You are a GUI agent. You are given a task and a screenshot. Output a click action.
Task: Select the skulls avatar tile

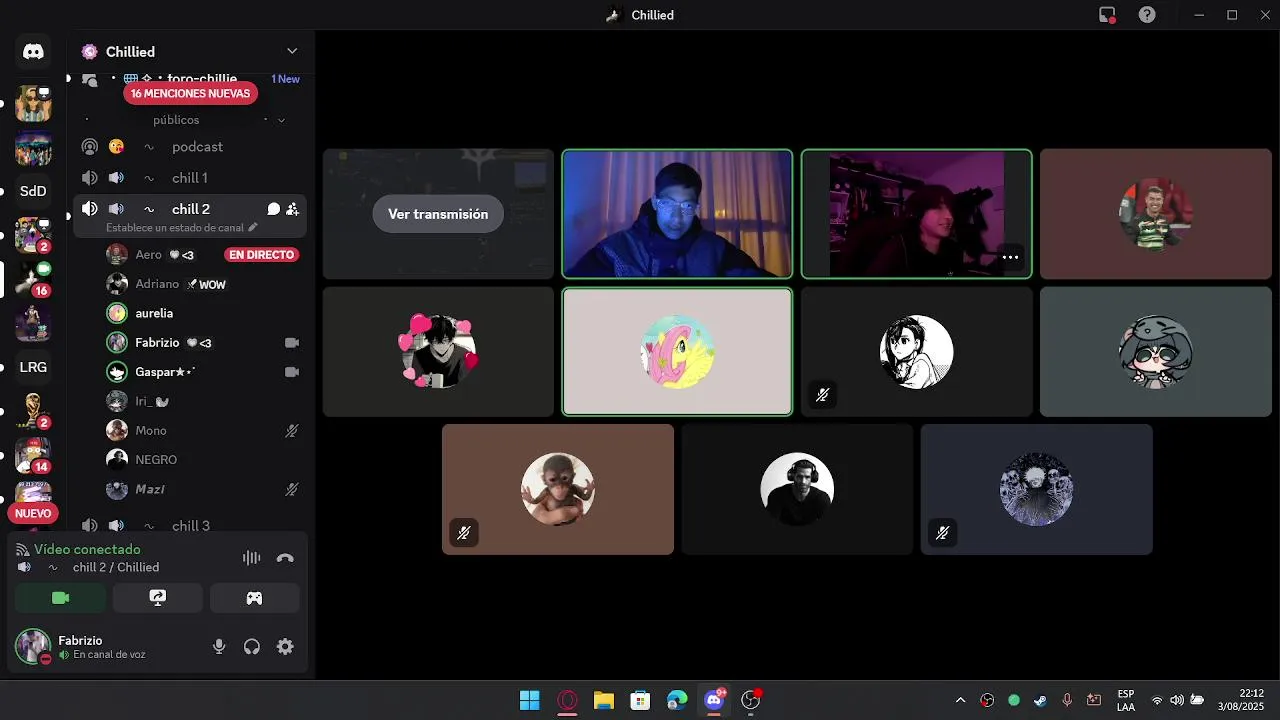(x=1037, y=489)
